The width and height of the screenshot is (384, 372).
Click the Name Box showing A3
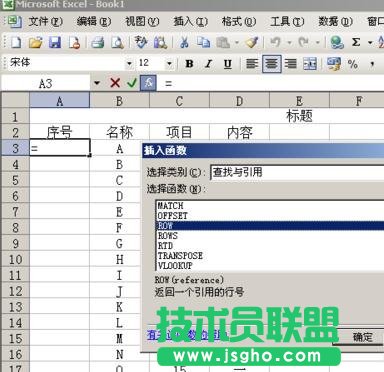(46, 83)
